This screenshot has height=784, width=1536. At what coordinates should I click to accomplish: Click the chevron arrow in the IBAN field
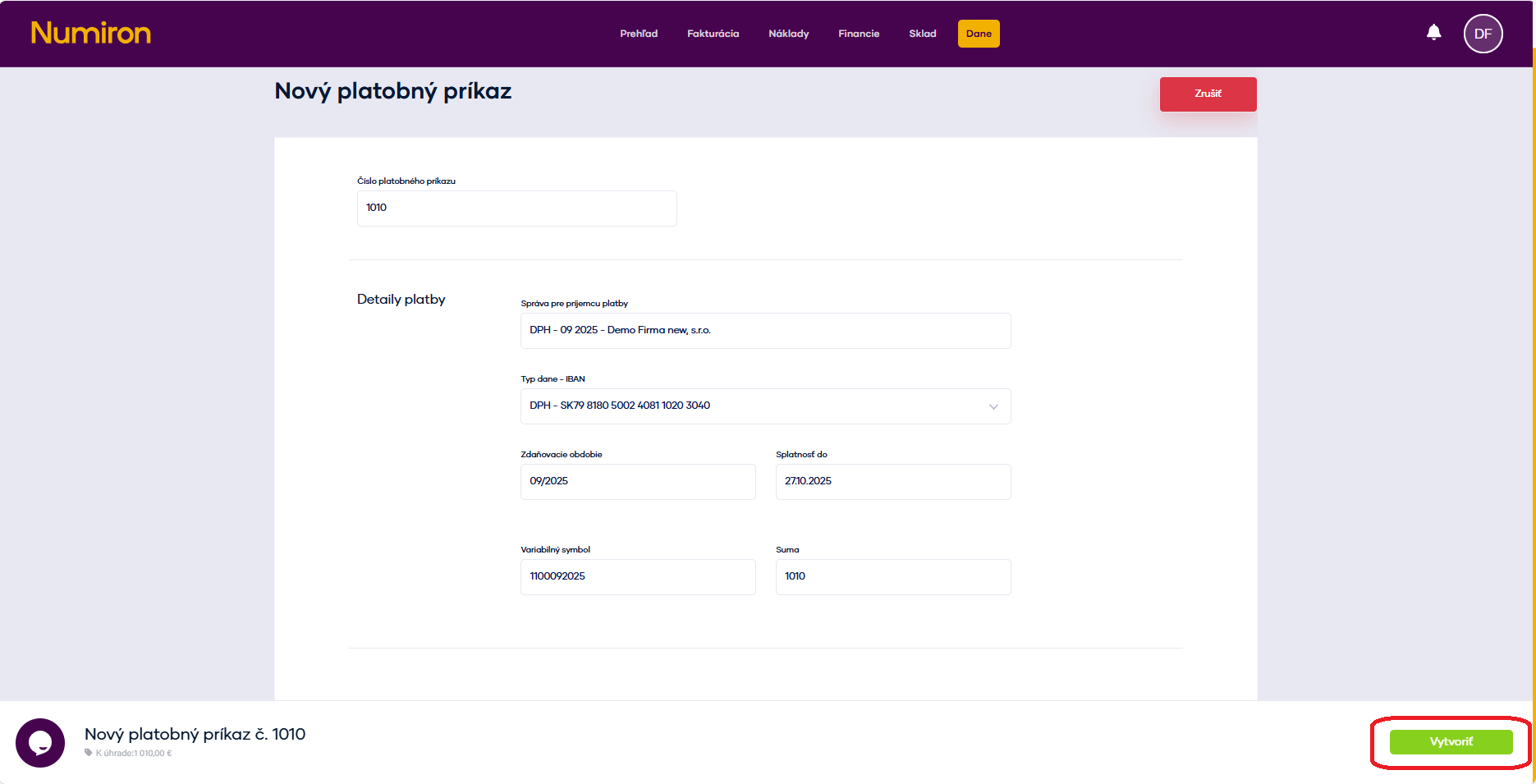tap(993, 406)
